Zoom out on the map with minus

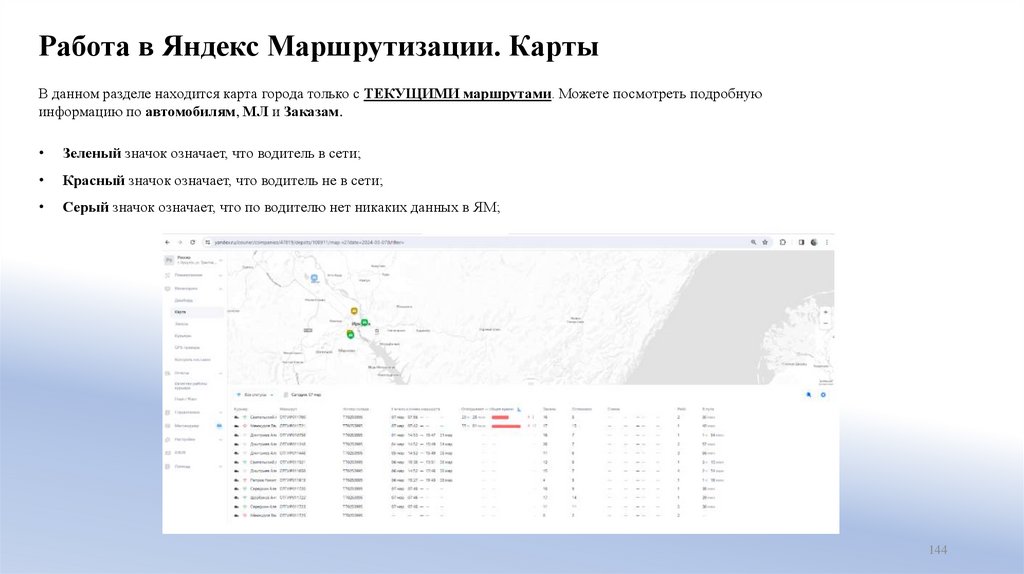point(826,324)
